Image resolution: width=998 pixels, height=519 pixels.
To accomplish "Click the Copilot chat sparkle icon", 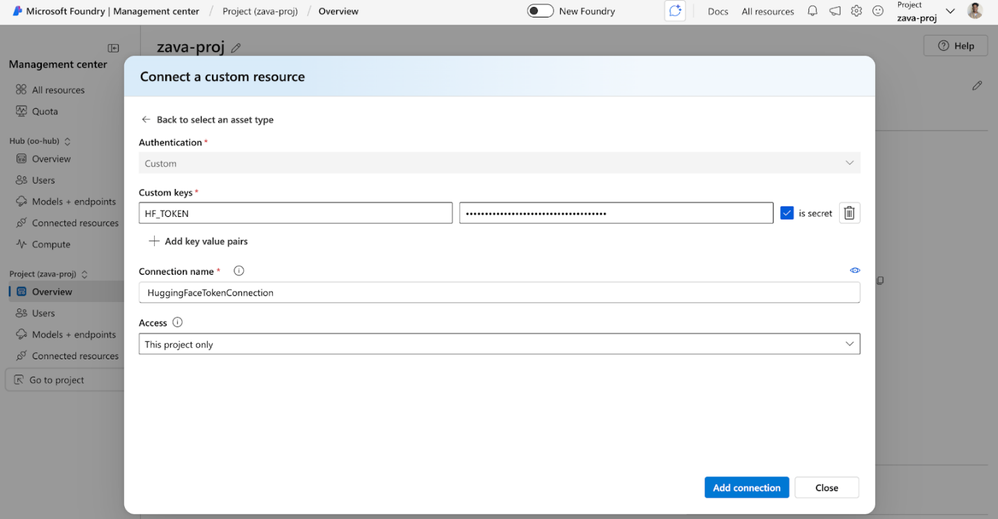I will [675, 11].
